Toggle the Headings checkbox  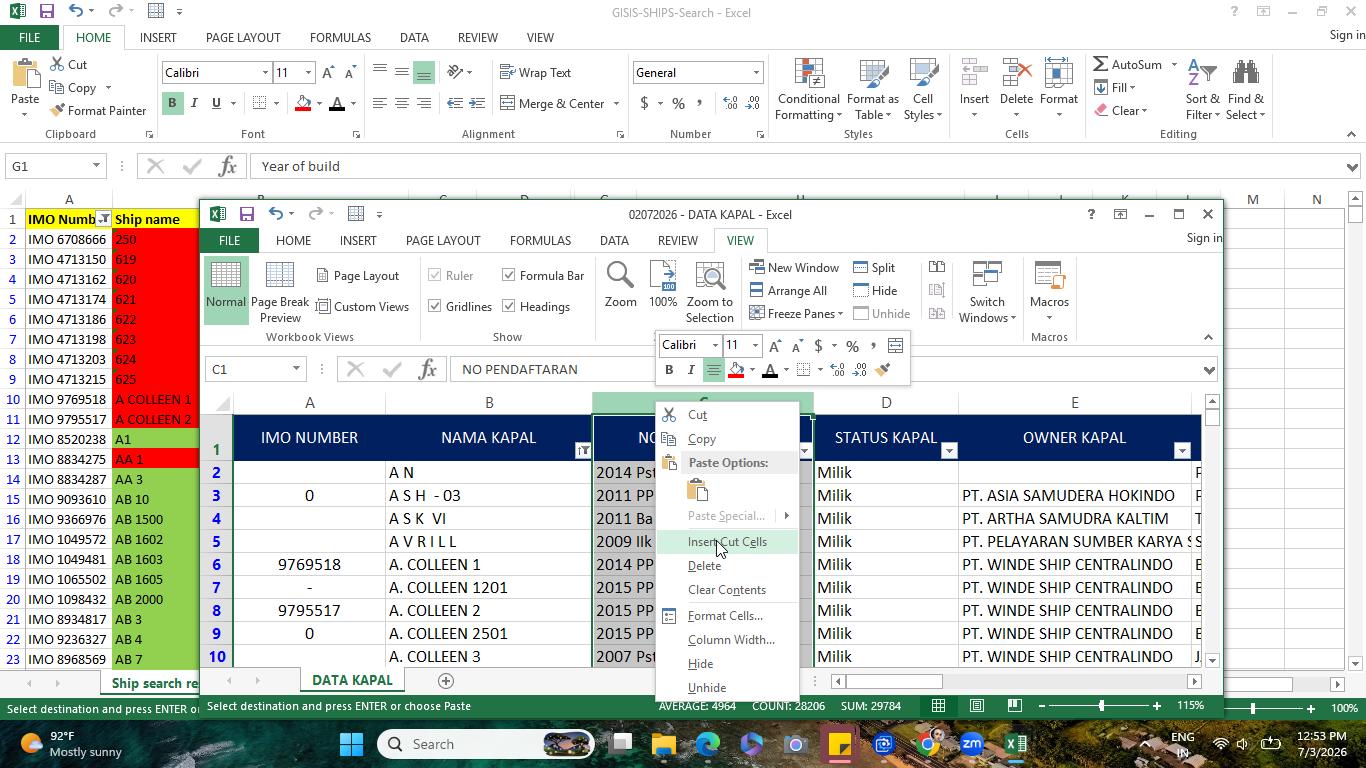click(509, 306)
